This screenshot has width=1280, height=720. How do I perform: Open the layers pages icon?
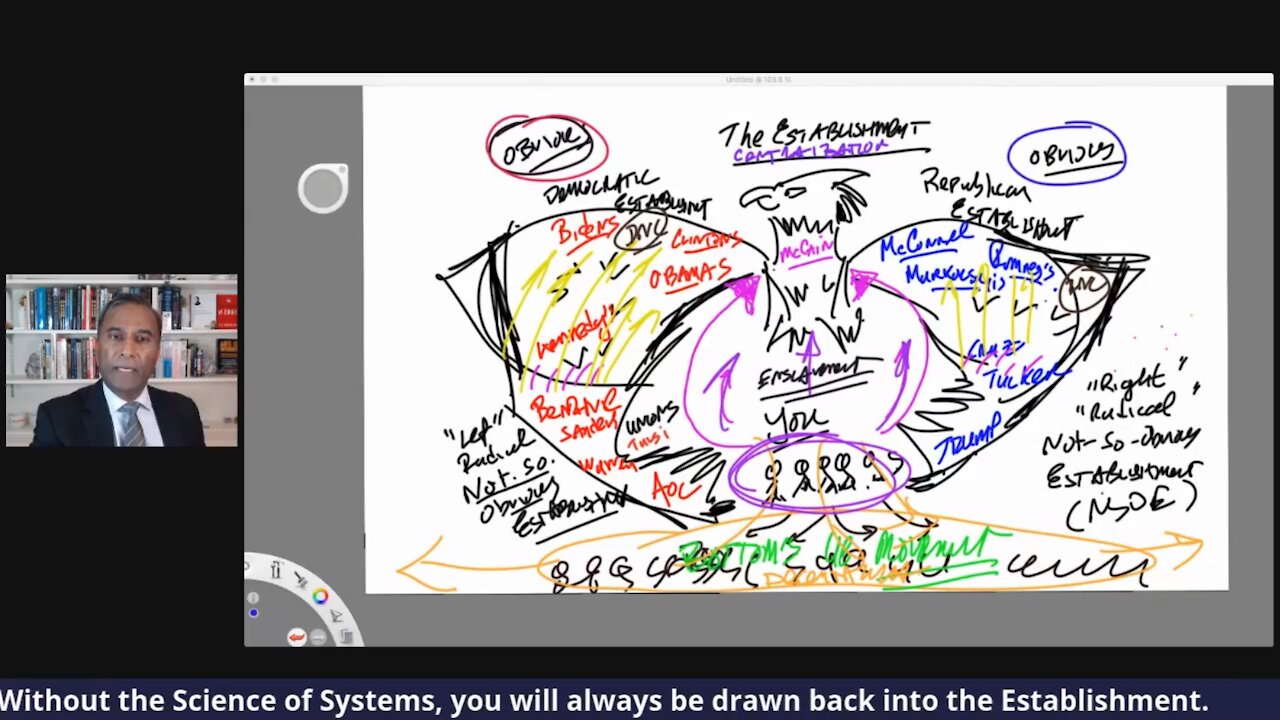click(346, 636)
